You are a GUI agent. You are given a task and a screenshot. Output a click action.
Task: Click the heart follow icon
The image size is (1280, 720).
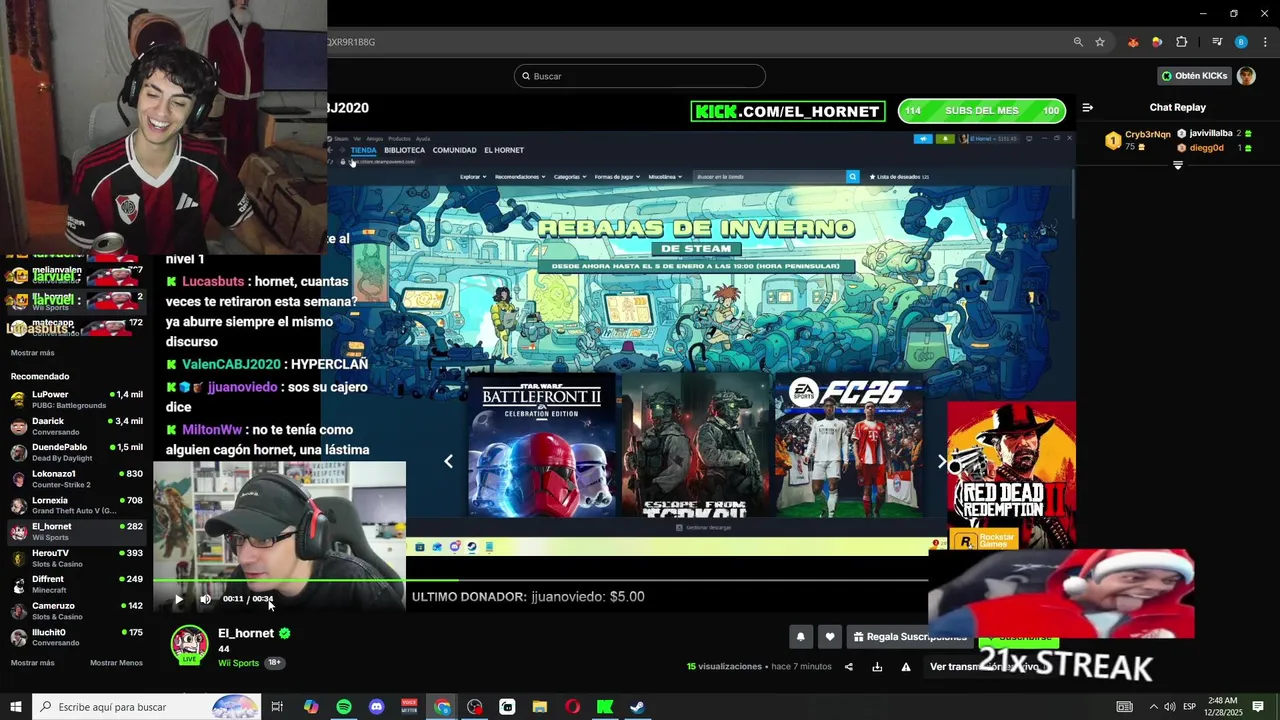[829, 636]
